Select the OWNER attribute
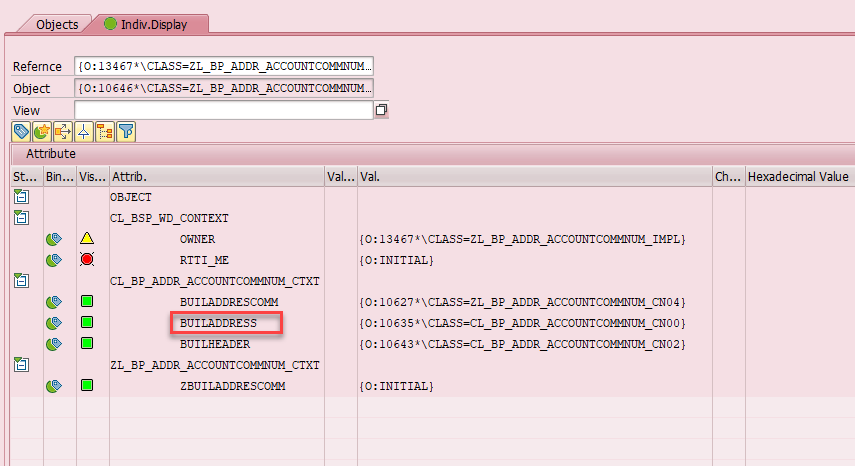This screenshot has width=855, height=466. click(x=197, y=239)
